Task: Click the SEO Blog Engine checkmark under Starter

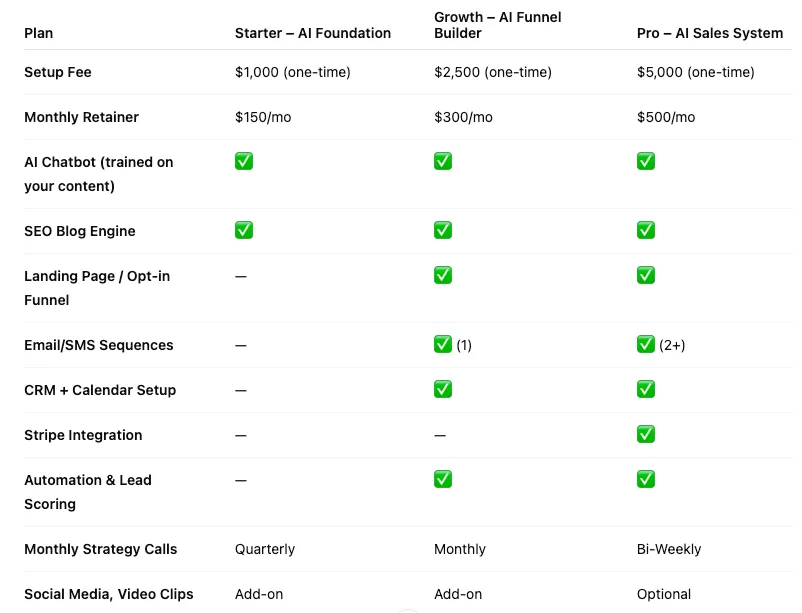Action: 244,230
